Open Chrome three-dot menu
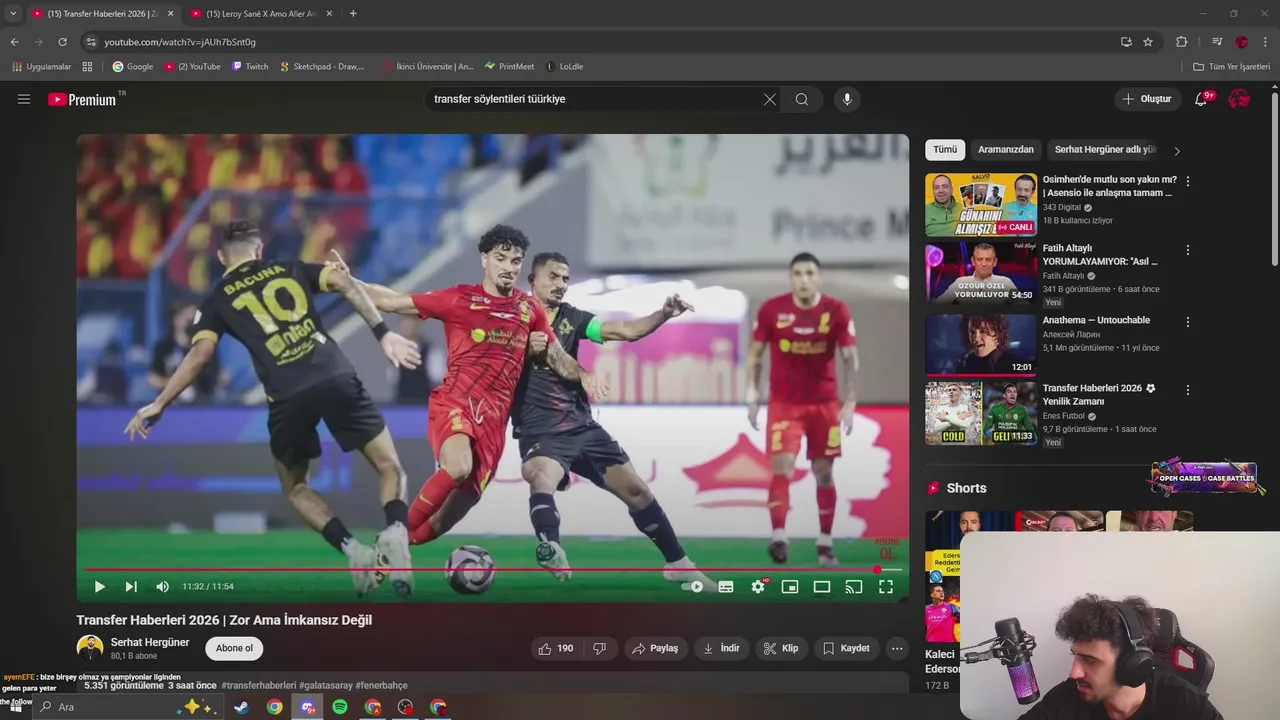The width and height of the screenshot is (1280, 720). pyautogui.click(x=1266, y=42)
